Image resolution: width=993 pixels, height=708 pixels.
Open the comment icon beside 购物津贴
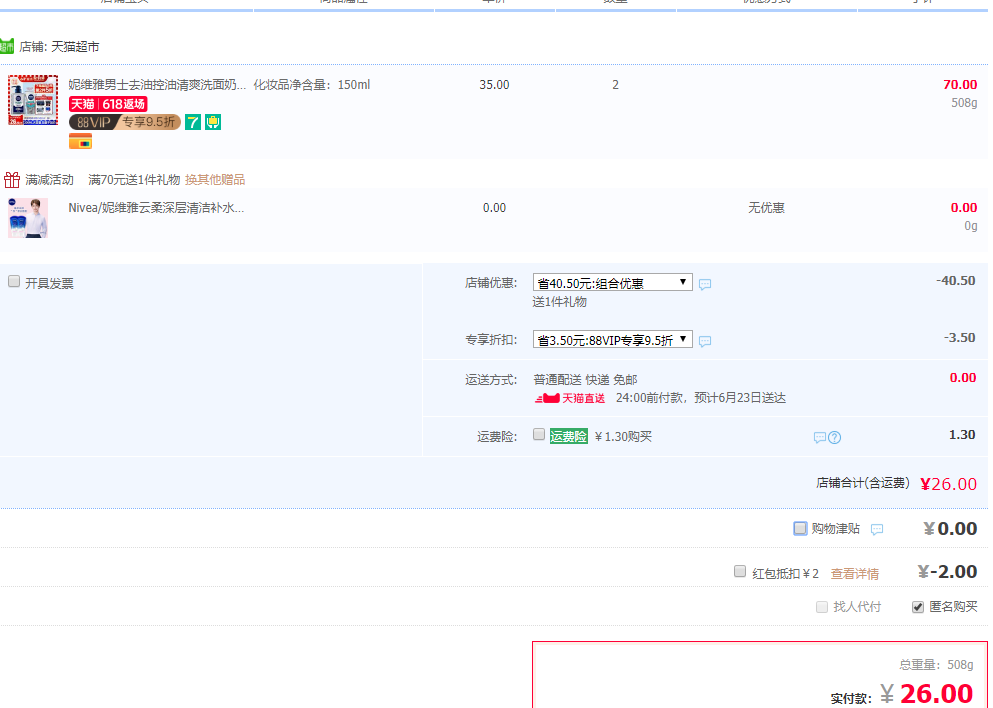pos(877,529)
